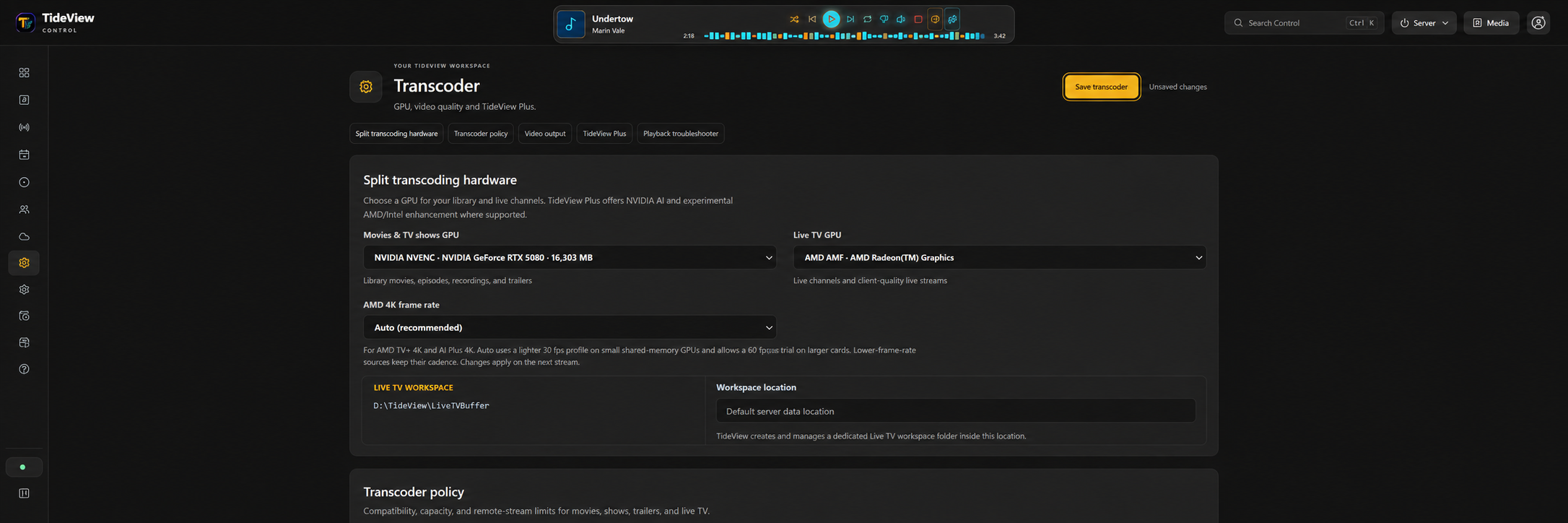Open the help question mark icon
The width and height of the screenshot is (1568, 523).
[x=24, y=369]
